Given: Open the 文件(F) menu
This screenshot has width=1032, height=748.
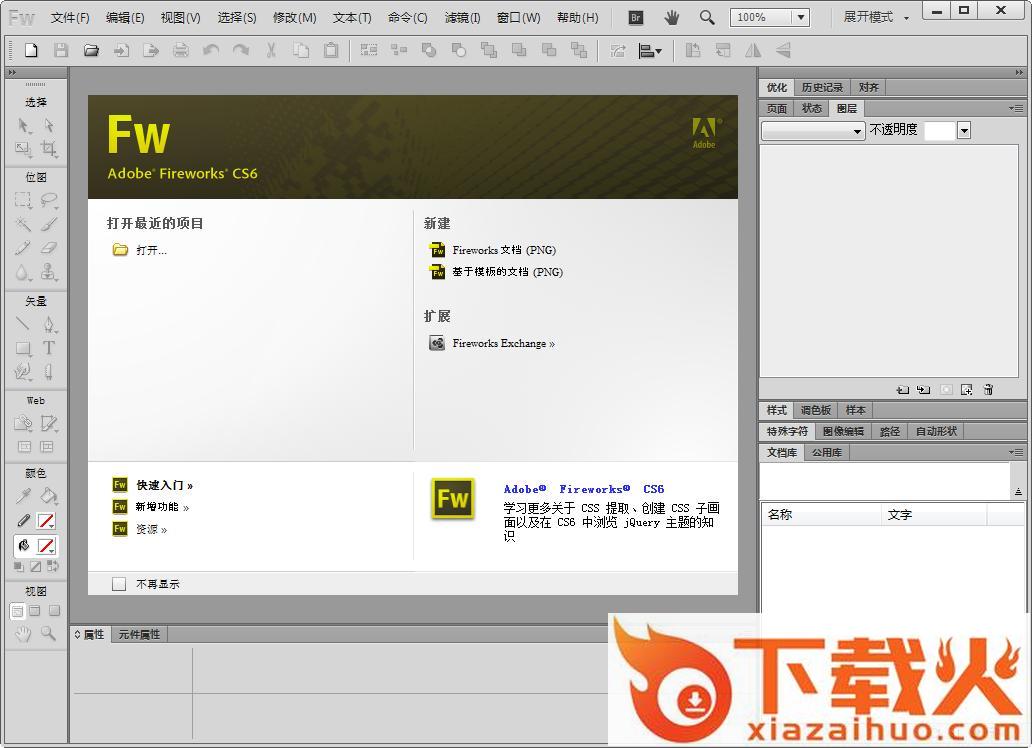Looking at the screenshot, I should (70, 18).
